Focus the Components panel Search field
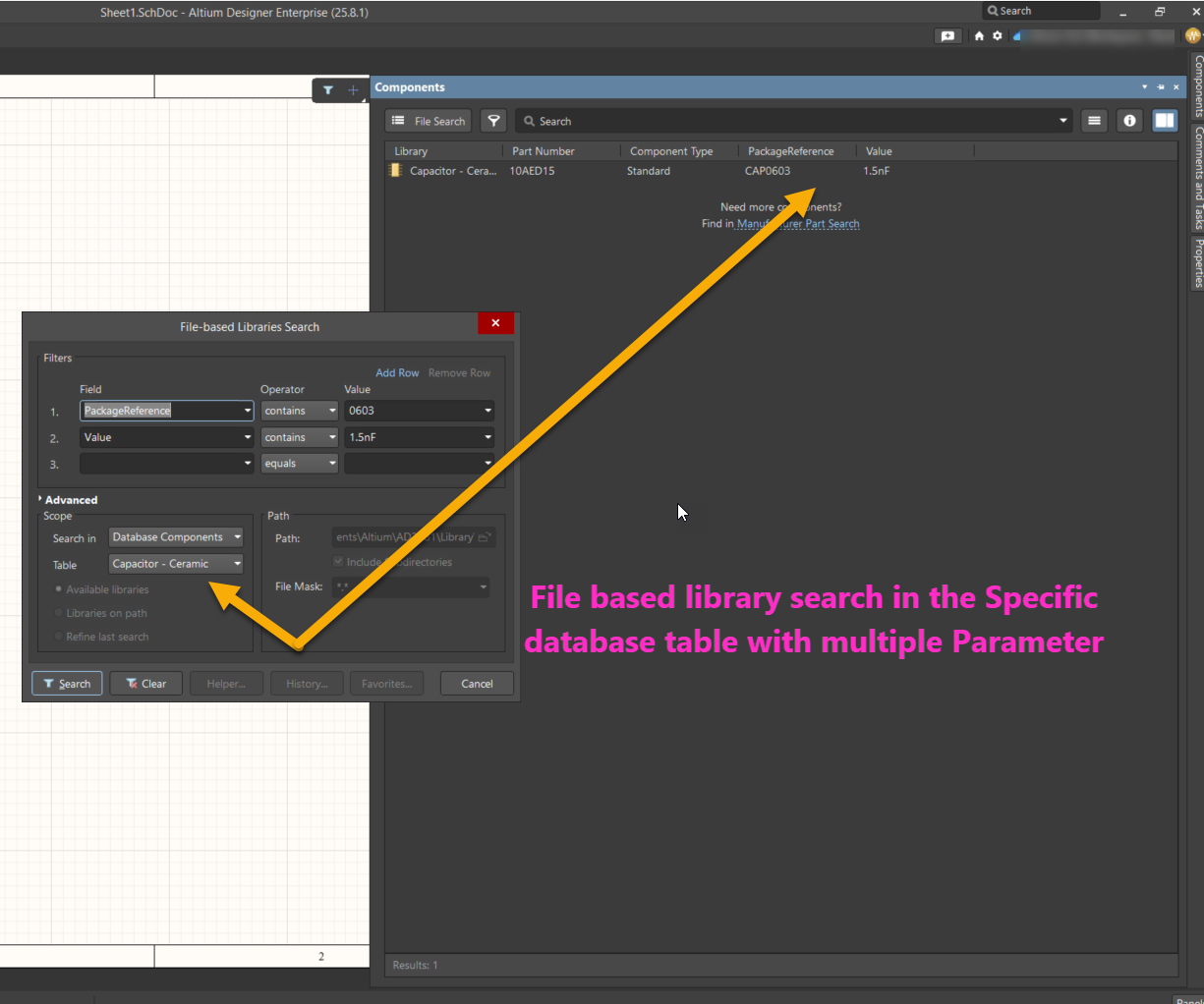 (786, 121)
